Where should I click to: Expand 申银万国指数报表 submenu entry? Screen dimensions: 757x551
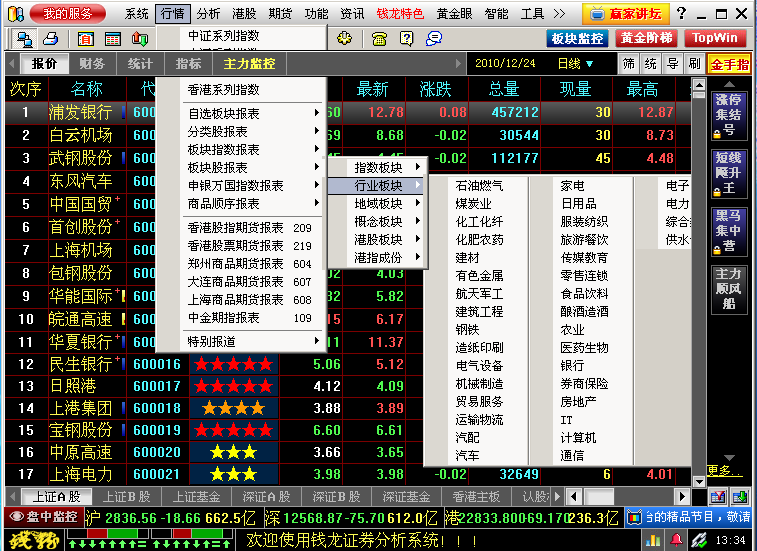click(x=253, y=185)
